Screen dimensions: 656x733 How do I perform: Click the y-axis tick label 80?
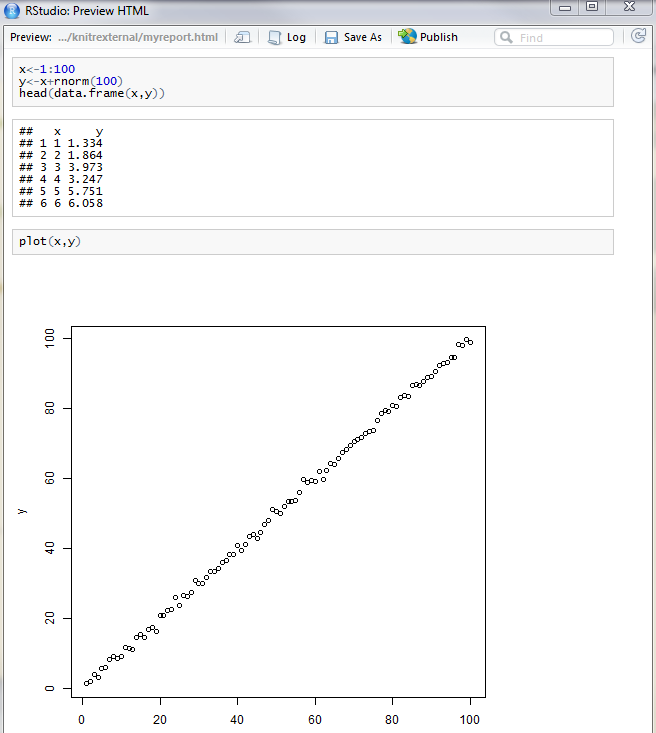point(49,409)
